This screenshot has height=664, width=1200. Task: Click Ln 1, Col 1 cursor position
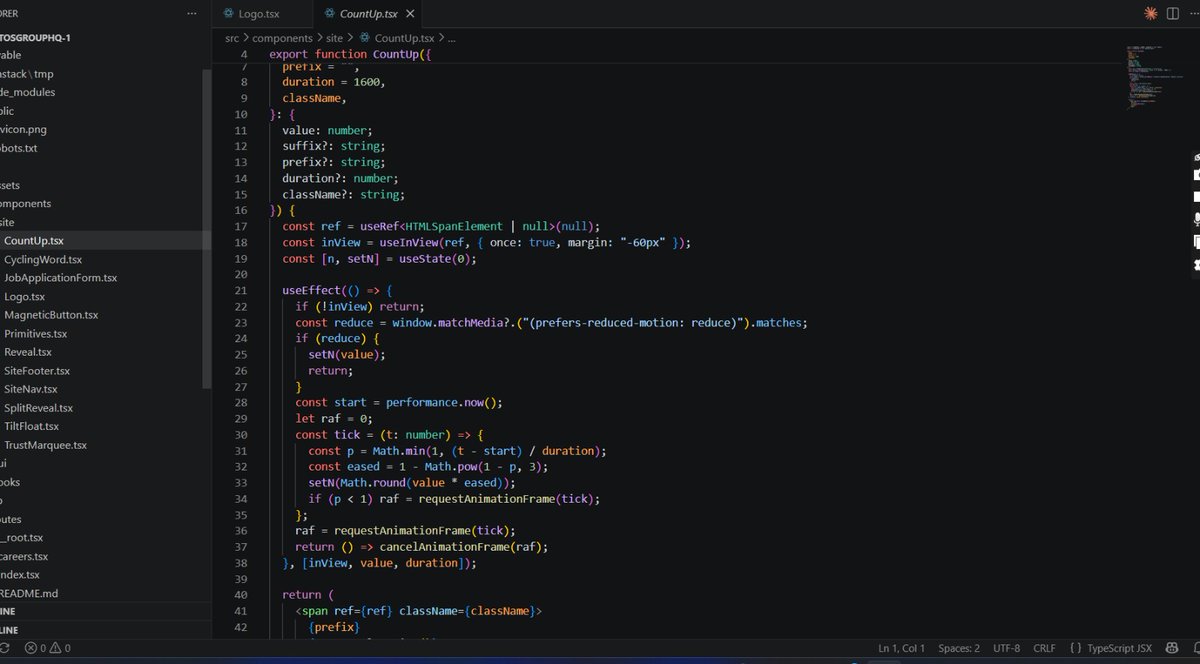pyautogui.click(x=901, y=648)
